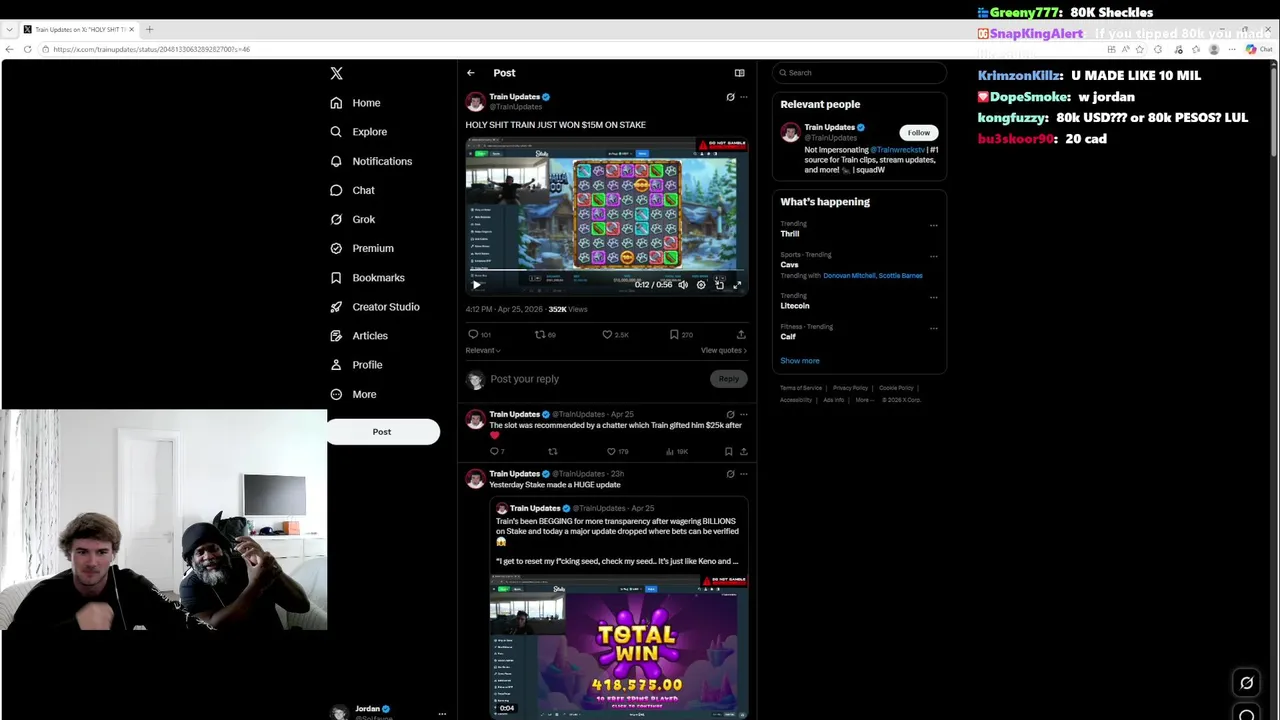Click the X search box

click(x=859, y=73)
